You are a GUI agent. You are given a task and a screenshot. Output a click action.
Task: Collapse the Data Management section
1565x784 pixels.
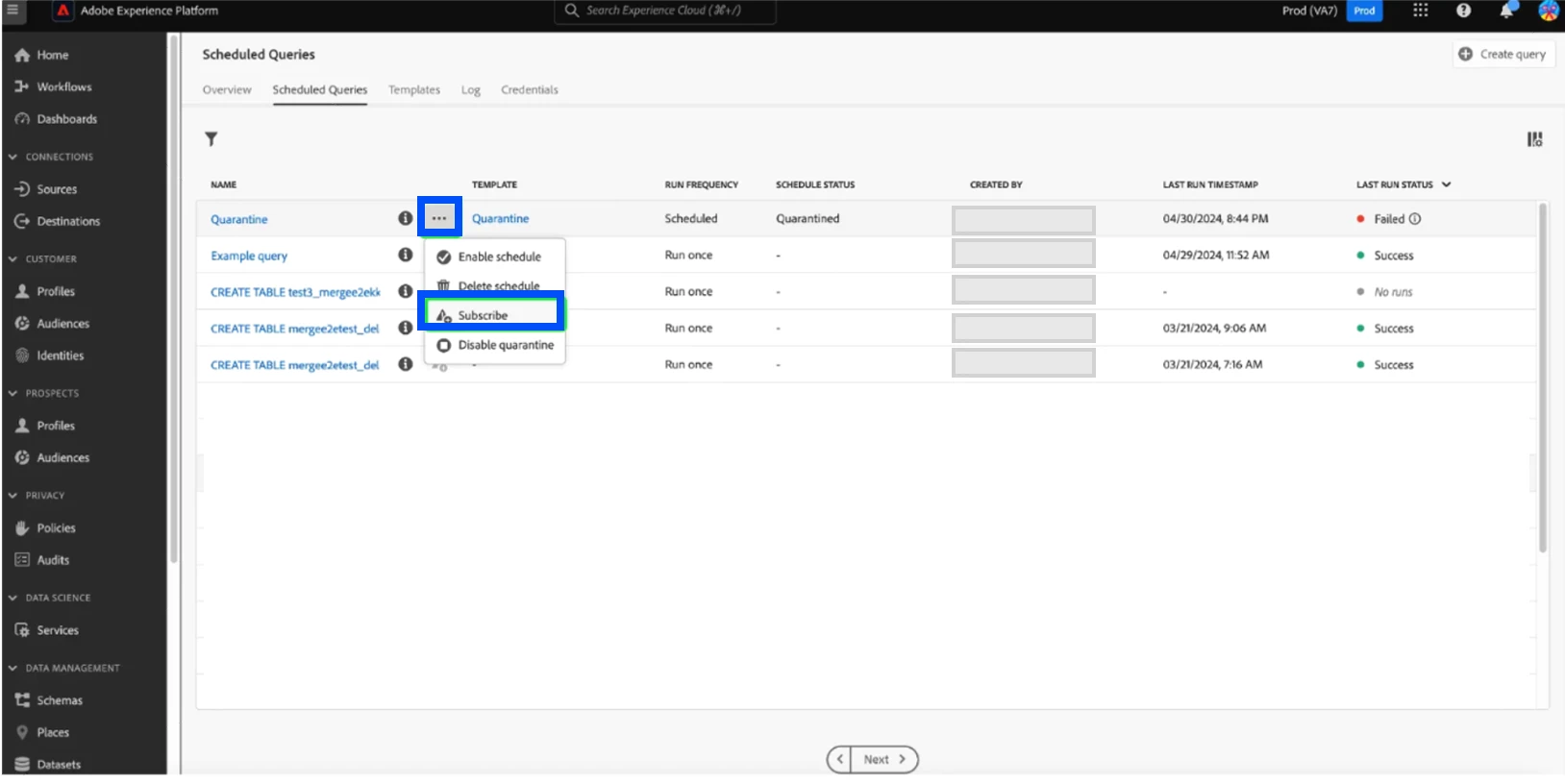coord(12,668)
